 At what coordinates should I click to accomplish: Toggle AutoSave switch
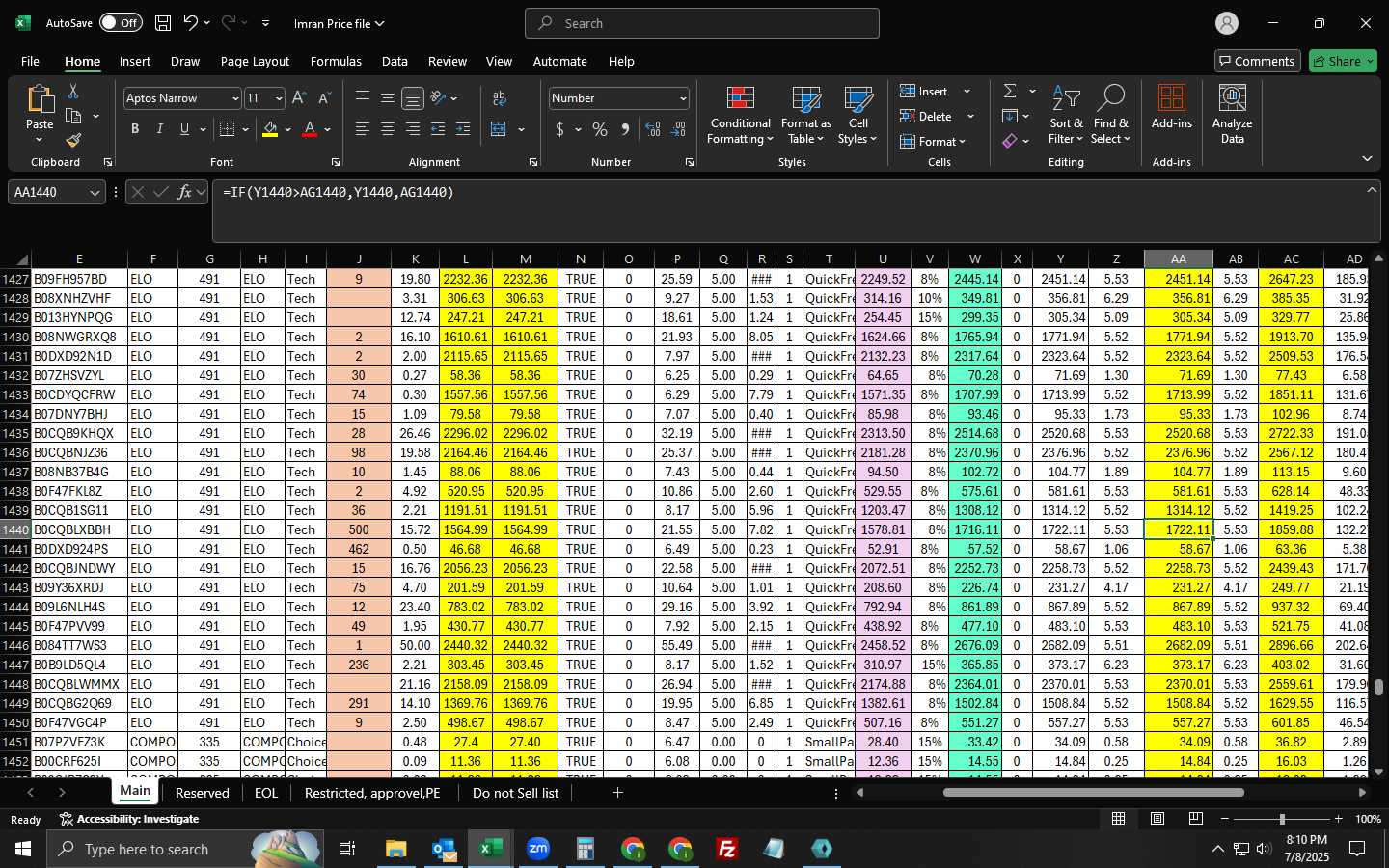(120, 23)
